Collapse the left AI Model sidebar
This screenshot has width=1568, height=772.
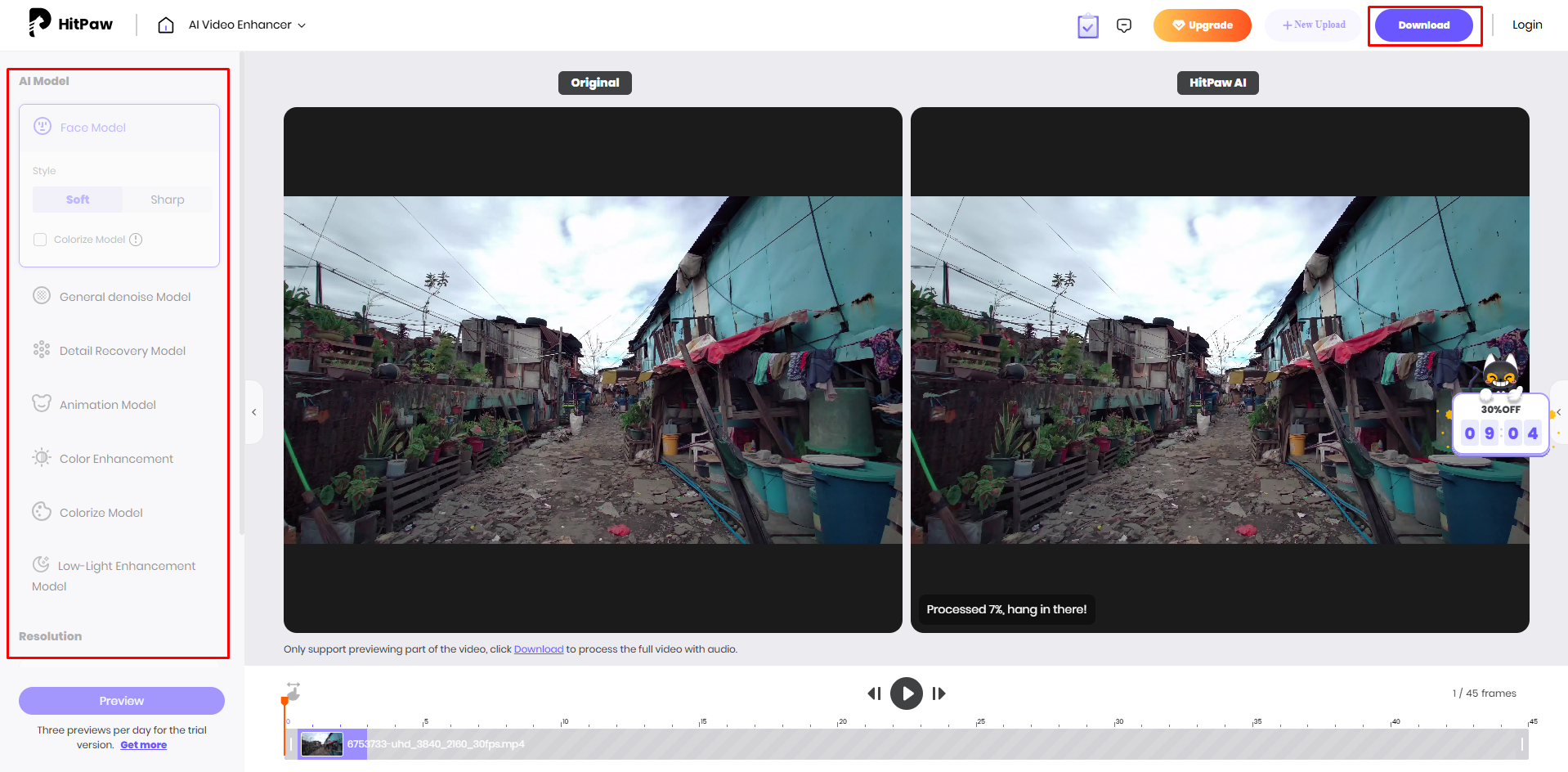click(253, 412)
